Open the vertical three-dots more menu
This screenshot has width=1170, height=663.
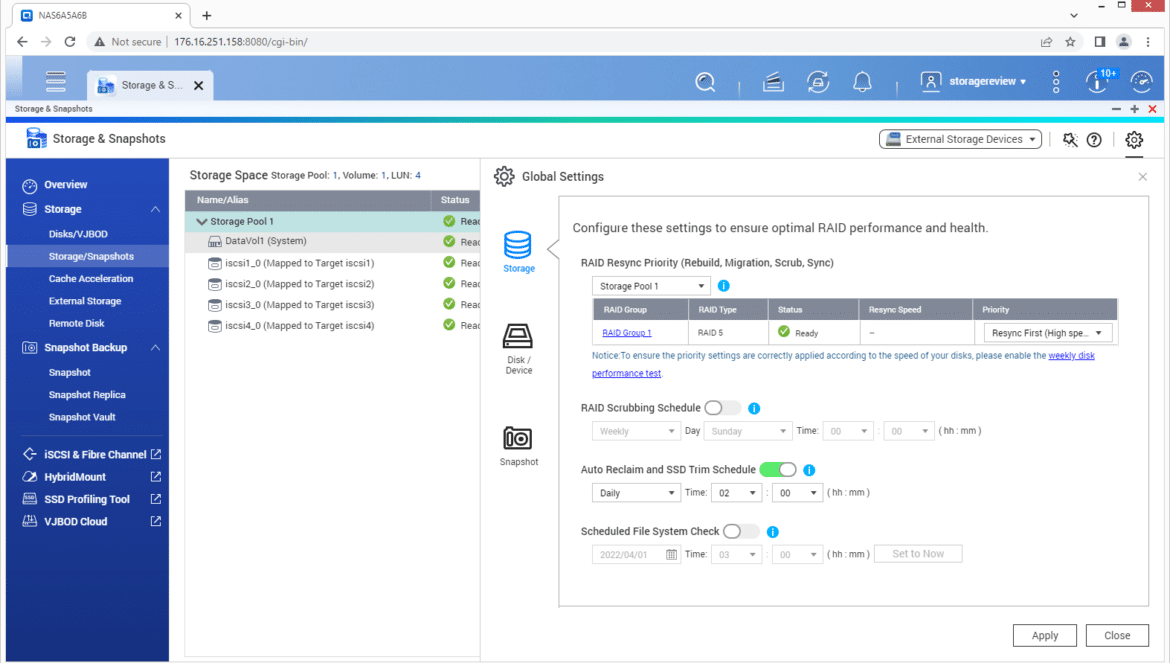[1056, 81]
